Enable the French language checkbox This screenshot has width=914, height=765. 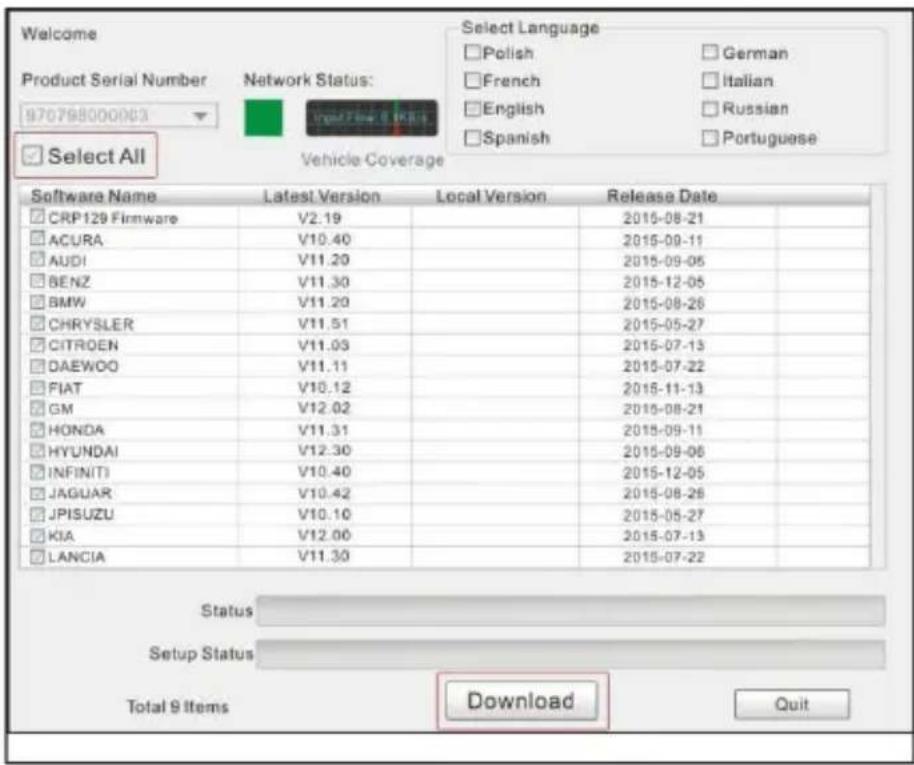pyautogui.click(x=472, y=80)
